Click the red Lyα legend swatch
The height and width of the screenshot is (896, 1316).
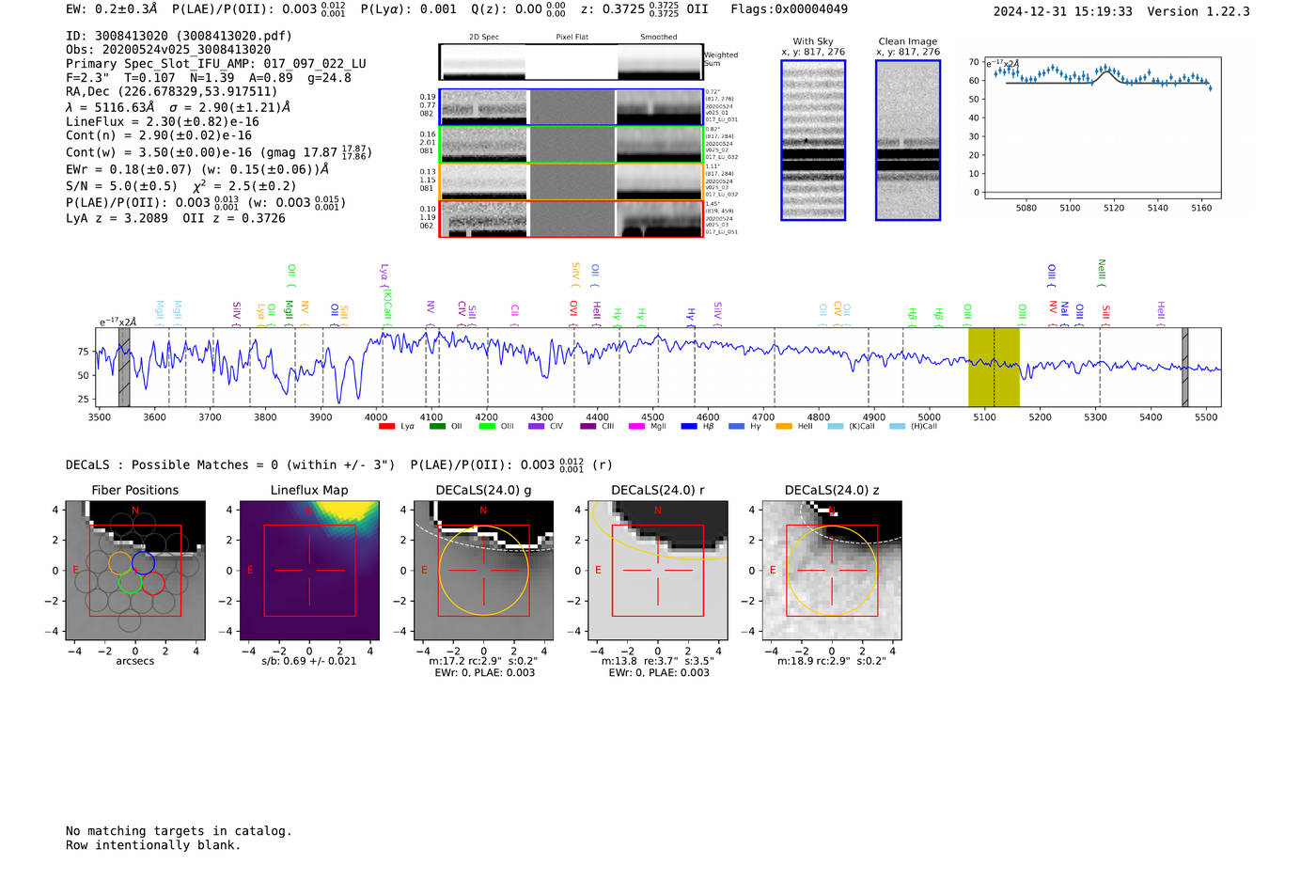[386, 427]
